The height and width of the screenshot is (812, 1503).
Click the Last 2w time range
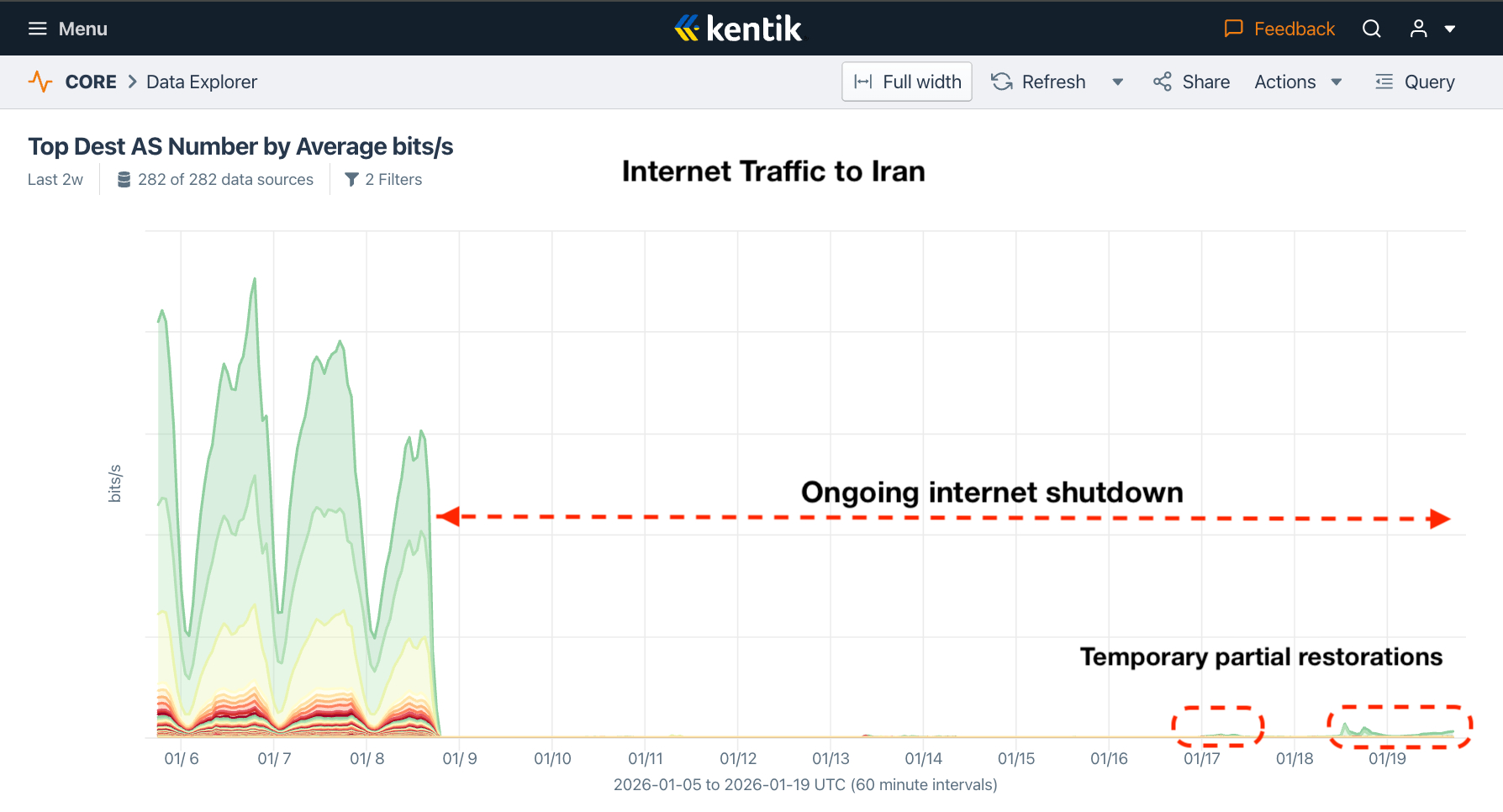[55, 179]
